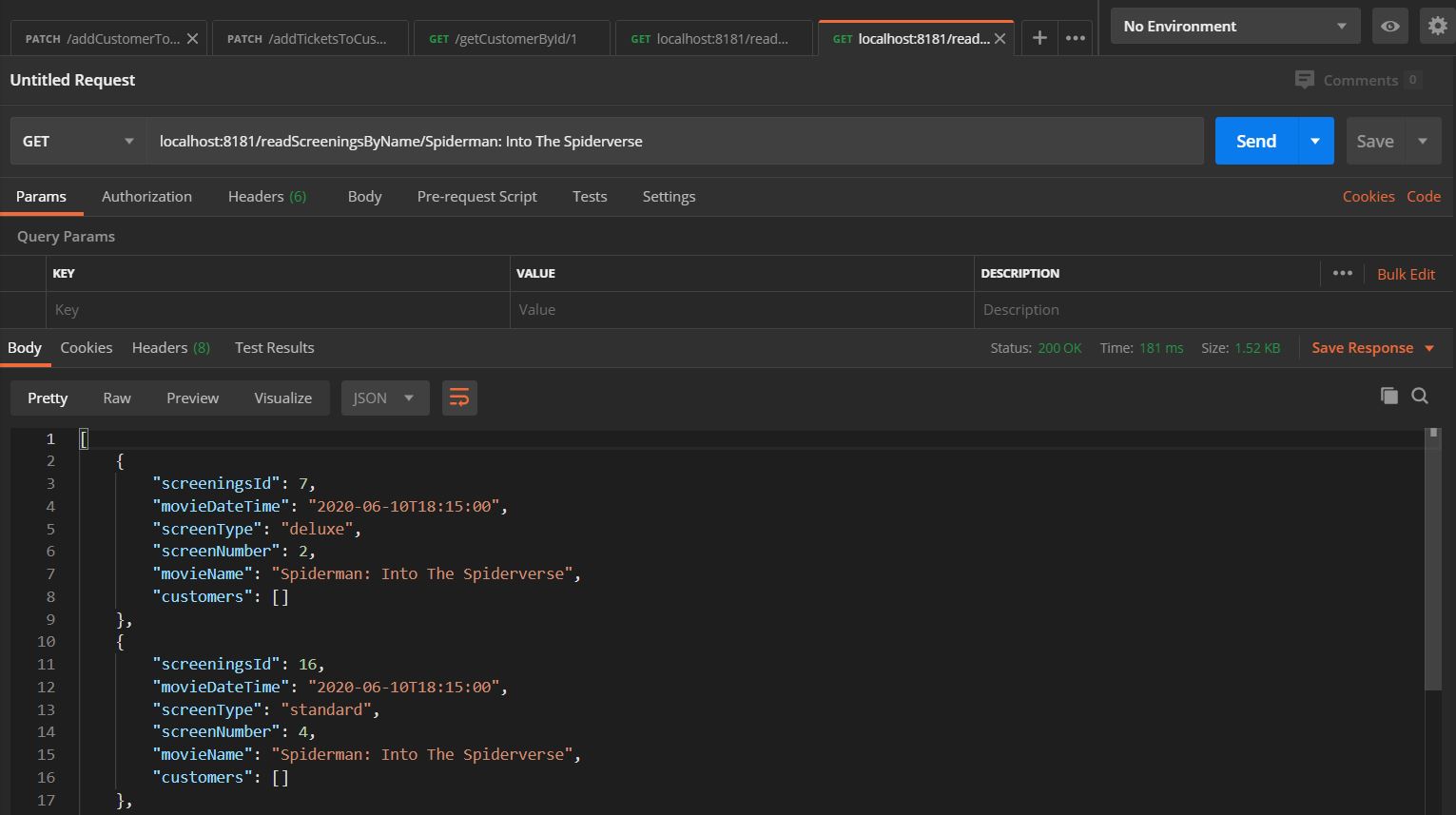Image resolution: width=1456 pixels, height=815 pixels.
Task: Select the response Body tab
Action: pos(25,347)
